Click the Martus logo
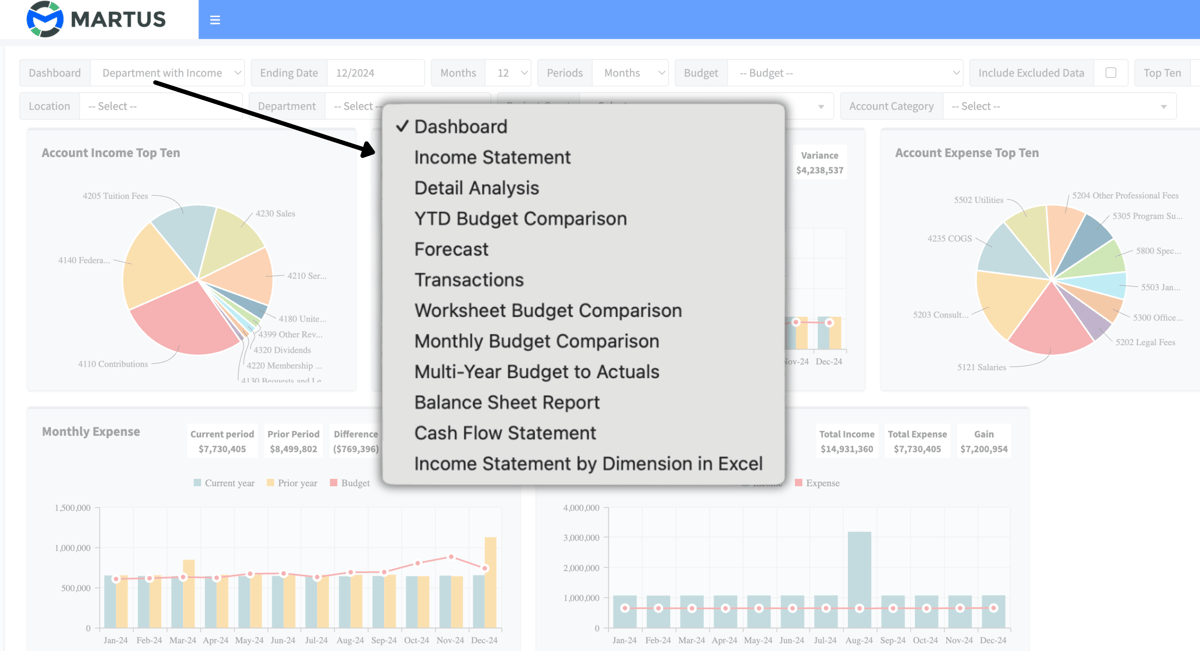Viewport: 1200px width, 651px height. [x=97, y=19]
